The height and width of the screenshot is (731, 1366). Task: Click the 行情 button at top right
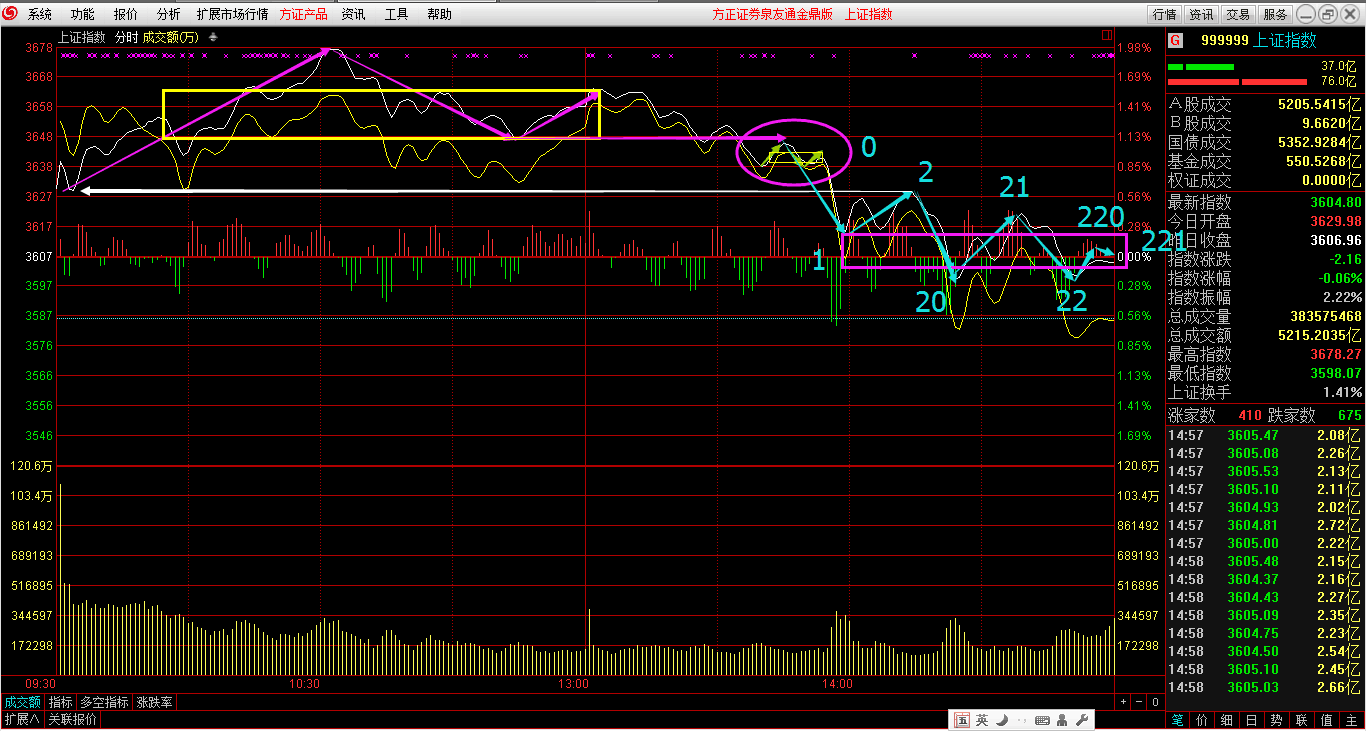[1164, 14]
